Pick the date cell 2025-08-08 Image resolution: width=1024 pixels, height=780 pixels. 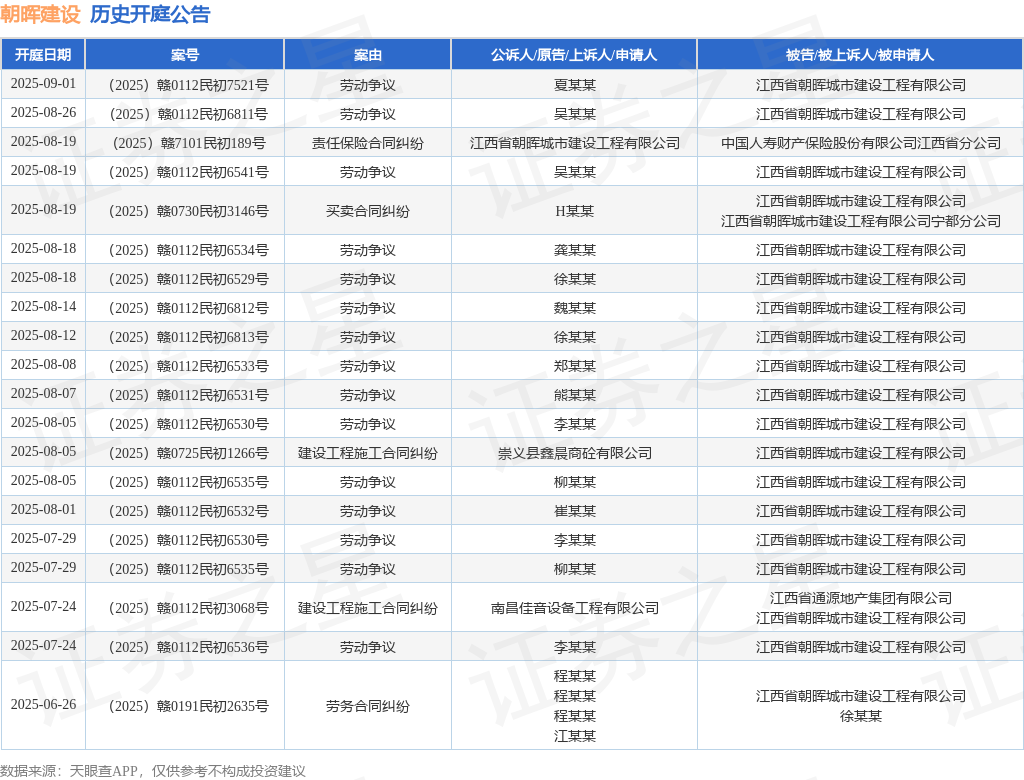click(43, 364)
